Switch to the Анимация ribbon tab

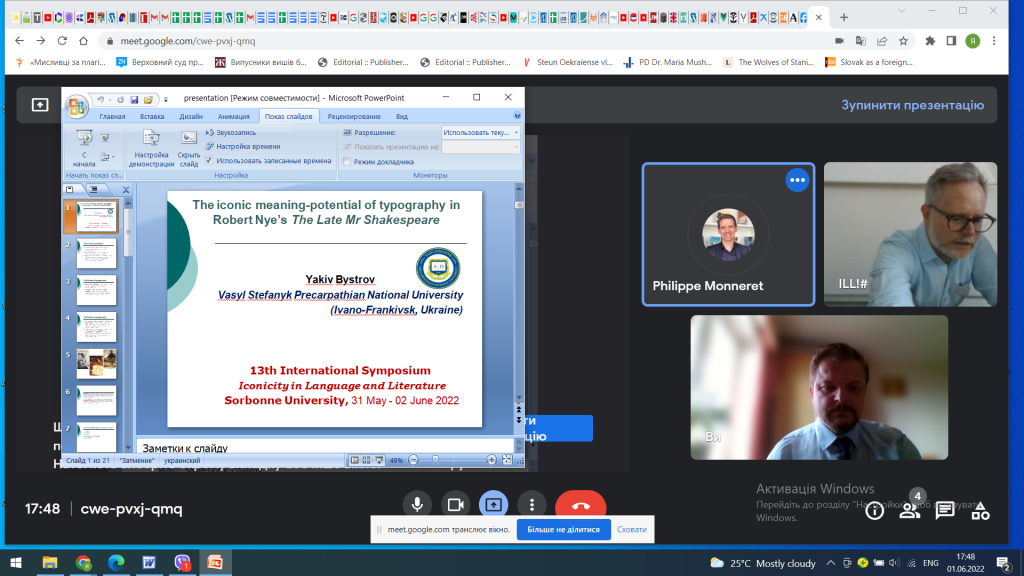pos(233,116)
